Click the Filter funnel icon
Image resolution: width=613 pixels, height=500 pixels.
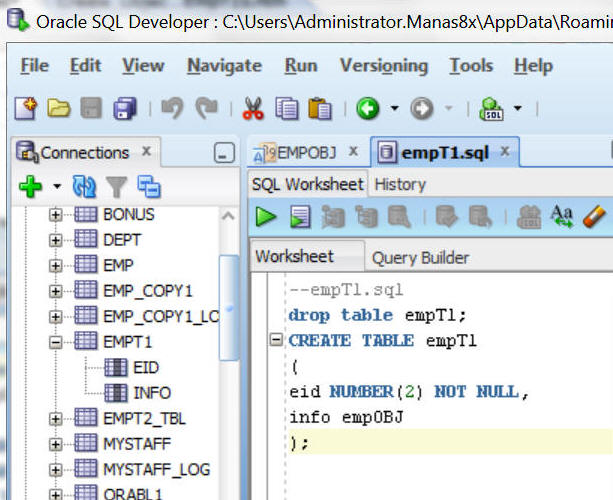117,186
